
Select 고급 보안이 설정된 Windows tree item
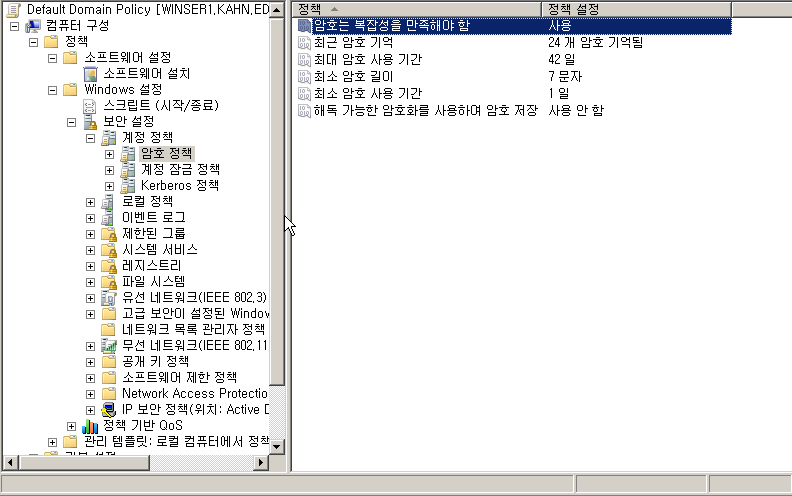click(195, 314)
